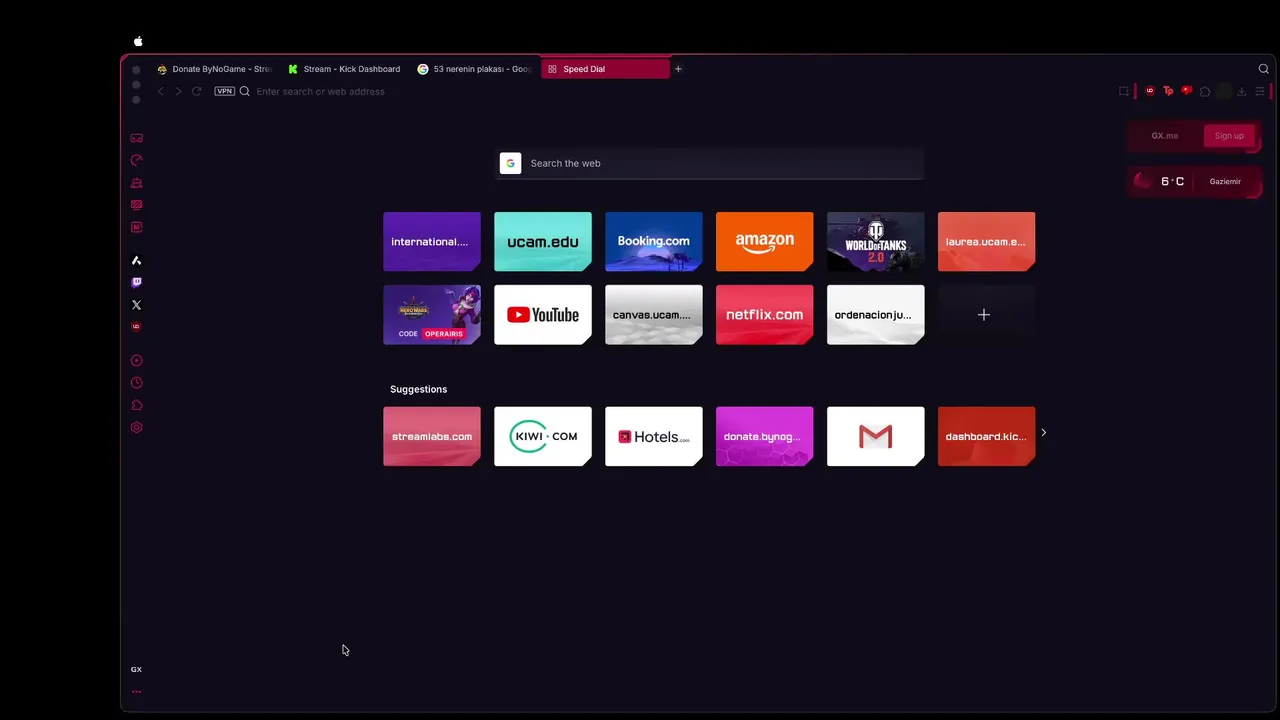The width and height of the screenshot is (1280, 720).
Task: Open GX Mods striped icon in sidebar
Action: 137,205
